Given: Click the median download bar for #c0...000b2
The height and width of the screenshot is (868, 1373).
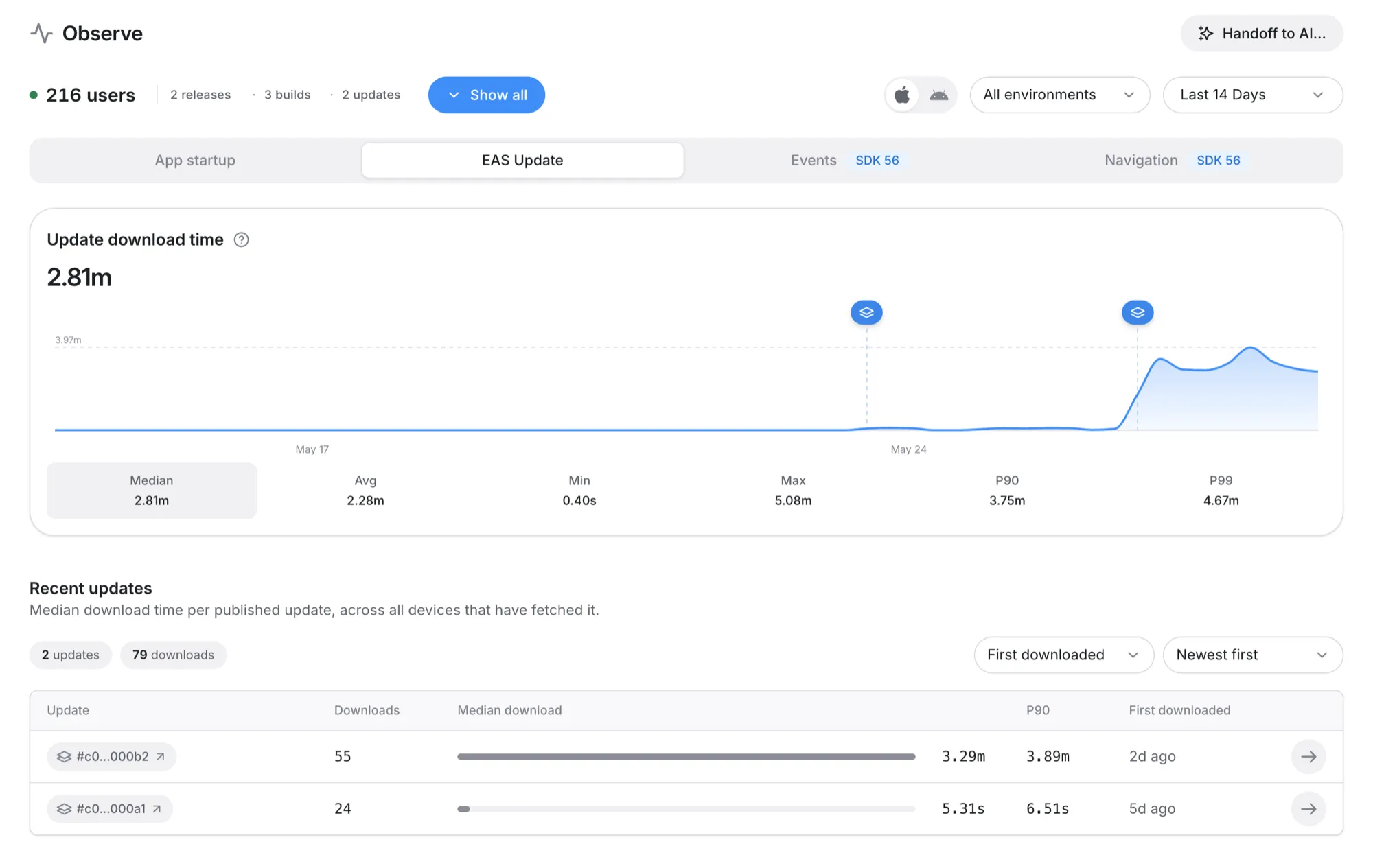Looking at the screenshot, I should pos(686,756).
